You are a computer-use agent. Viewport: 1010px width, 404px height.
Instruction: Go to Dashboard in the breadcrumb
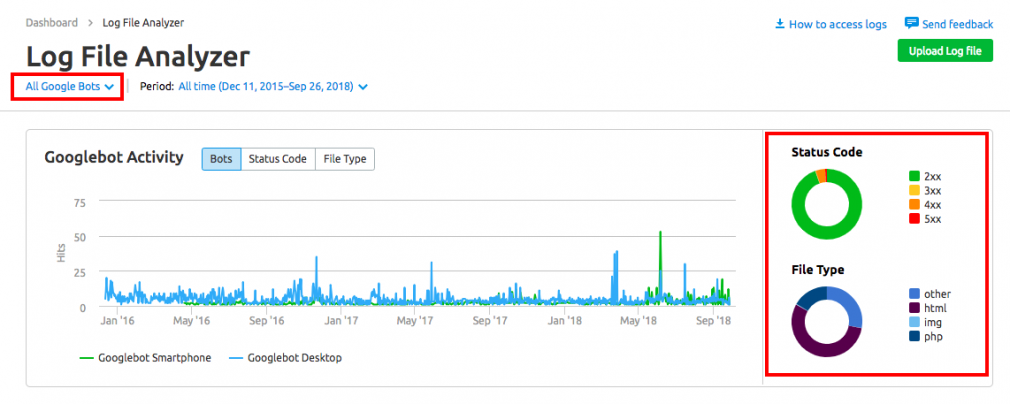[x=52, y=22]
